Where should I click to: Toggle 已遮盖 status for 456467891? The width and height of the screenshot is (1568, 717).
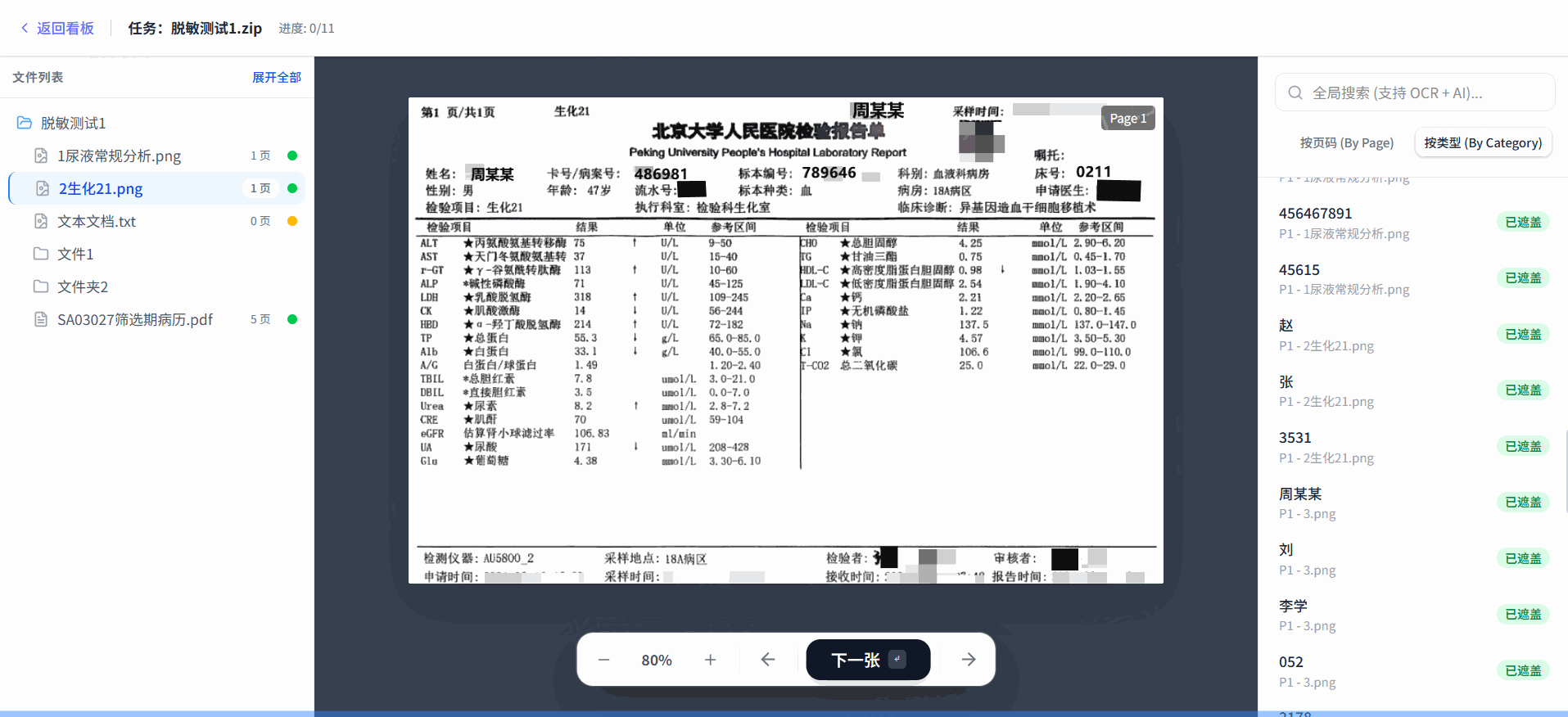point(1523,222)
